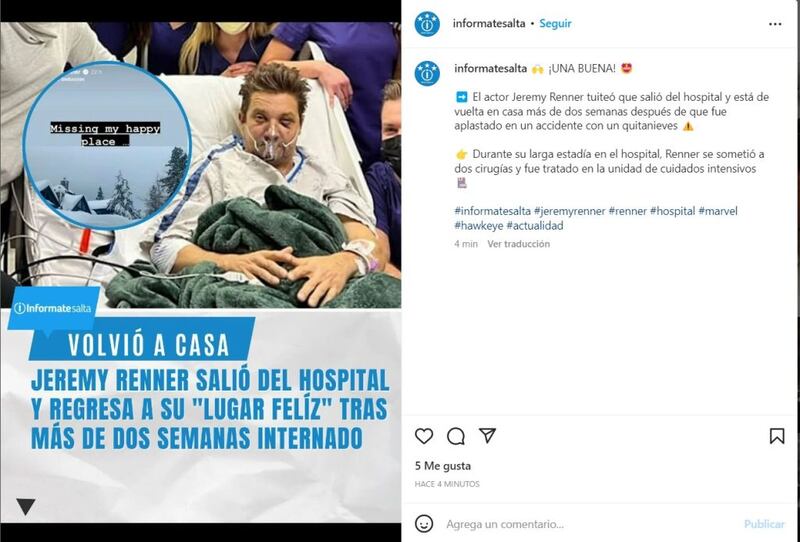The width and height of the screenshot is (800, 542).
Task: Open the #marvel hashtag
Action: point(718,211)
